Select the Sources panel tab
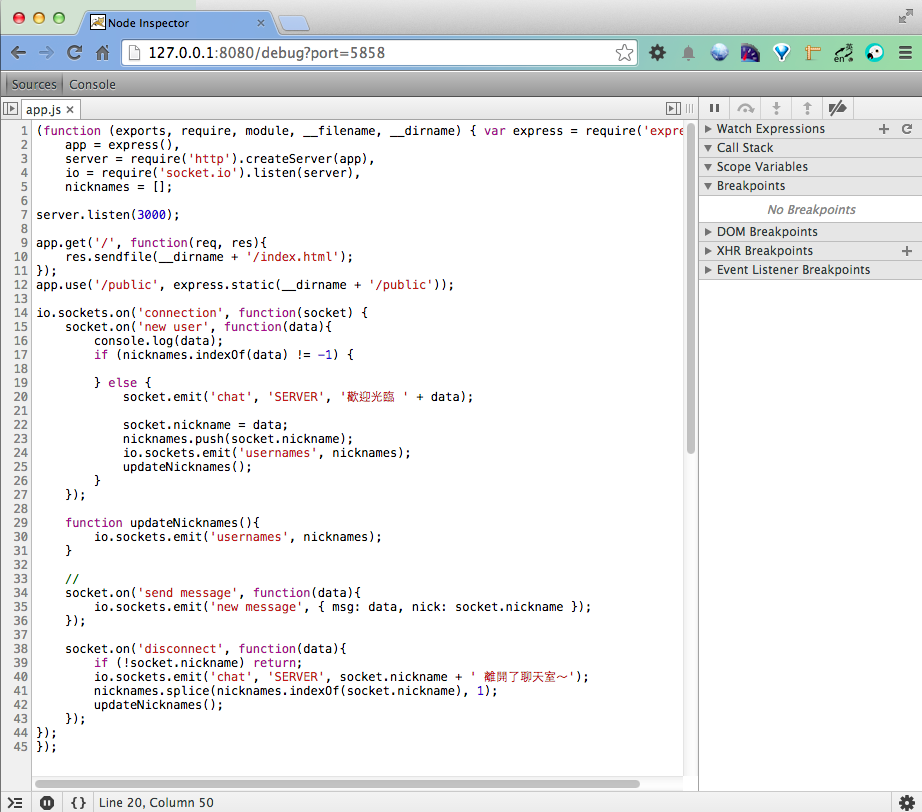 pyautogui.click(x=34, y=85)
